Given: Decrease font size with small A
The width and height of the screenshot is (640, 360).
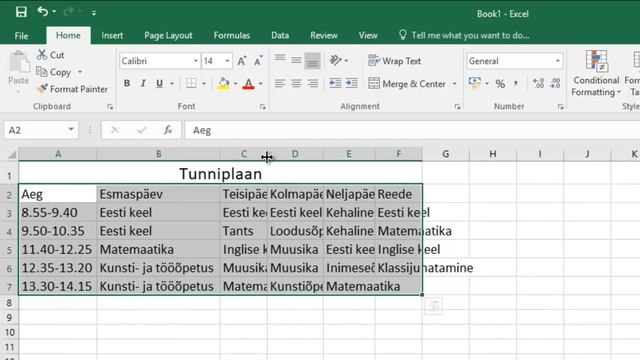Looking at the screenshot, I should coord(258,61).
